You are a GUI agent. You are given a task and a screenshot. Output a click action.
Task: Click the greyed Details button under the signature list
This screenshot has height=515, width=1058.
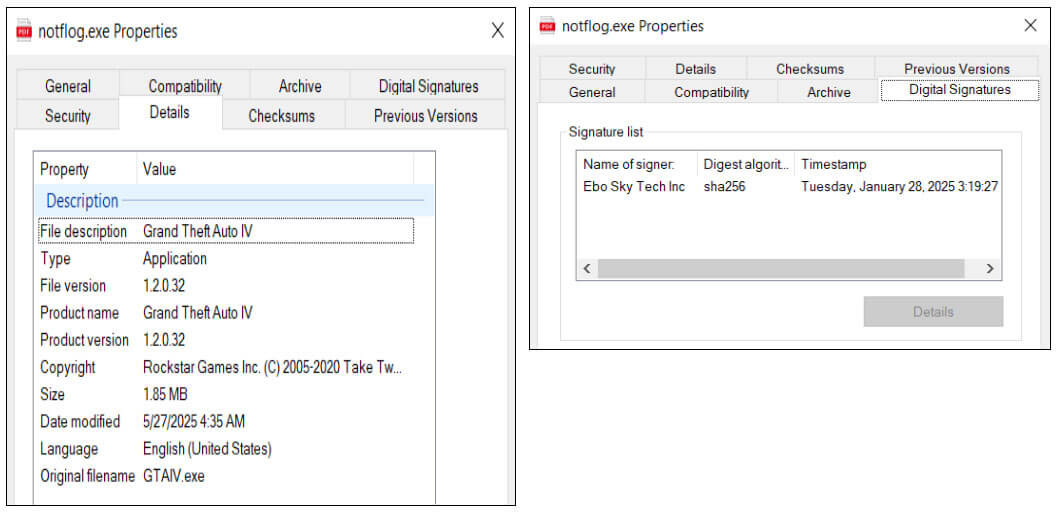coord(933,312)
